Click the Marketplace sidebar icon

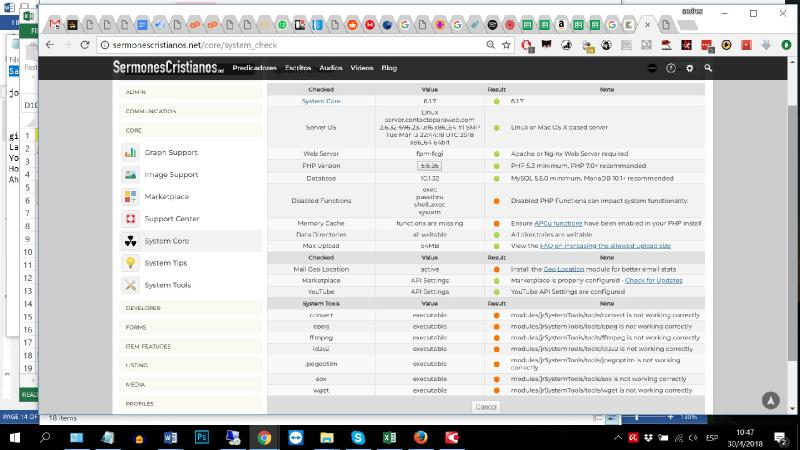click(130, 197)
